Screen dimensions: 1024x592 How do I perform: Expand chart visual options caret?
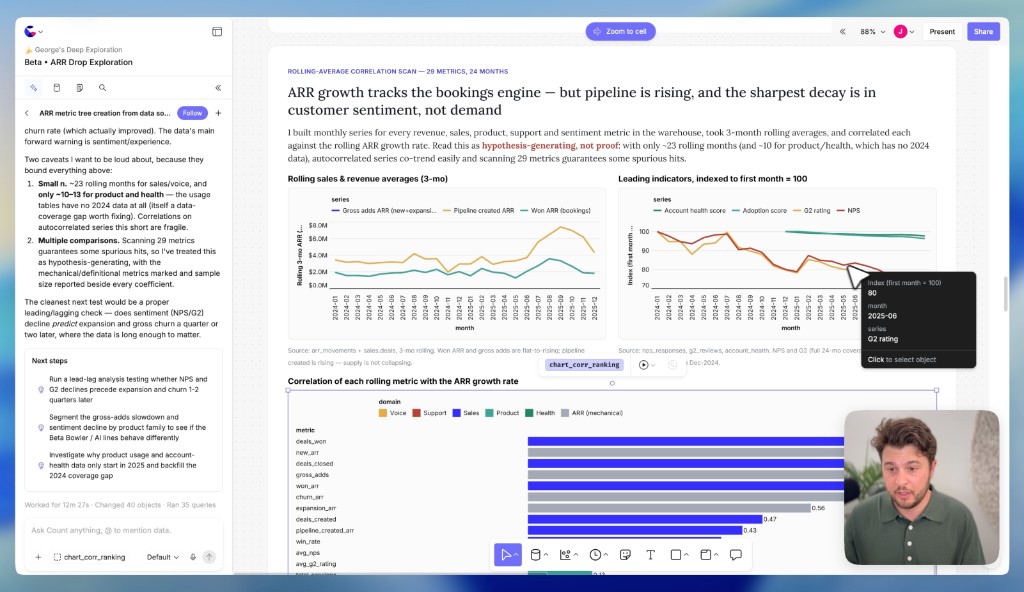pyautogui.click(x=576, y=555)
